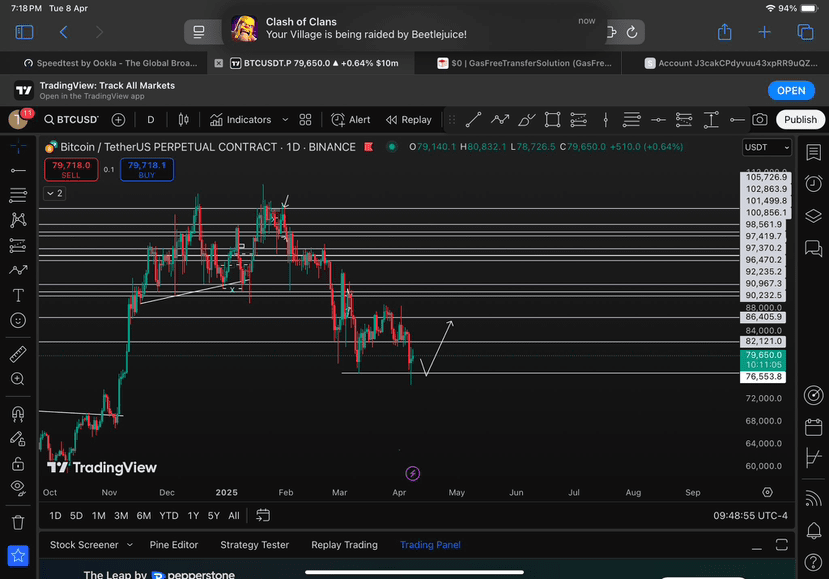Switch to Speedtest by Ookla browser tab
Viewport: 829px width, 579px height.
(x=110, y=63)
